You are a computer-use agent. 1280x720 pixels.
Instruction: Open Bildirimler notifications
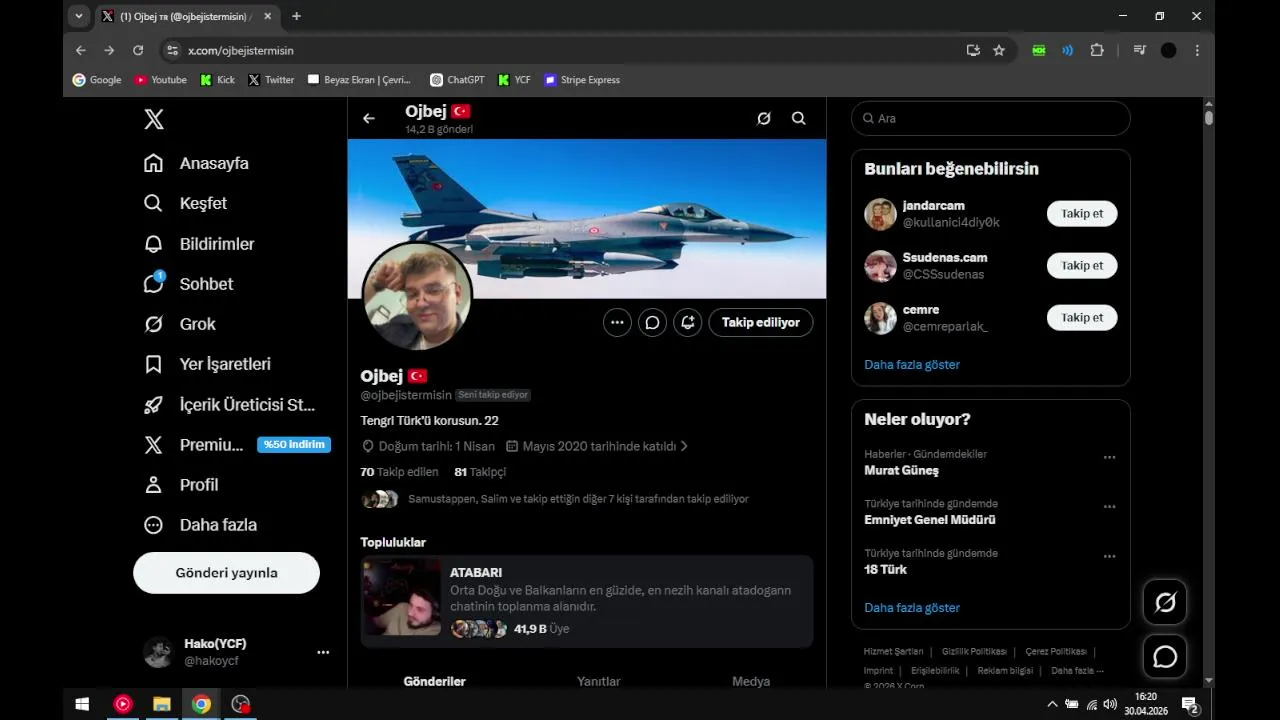tap(198, 244)
